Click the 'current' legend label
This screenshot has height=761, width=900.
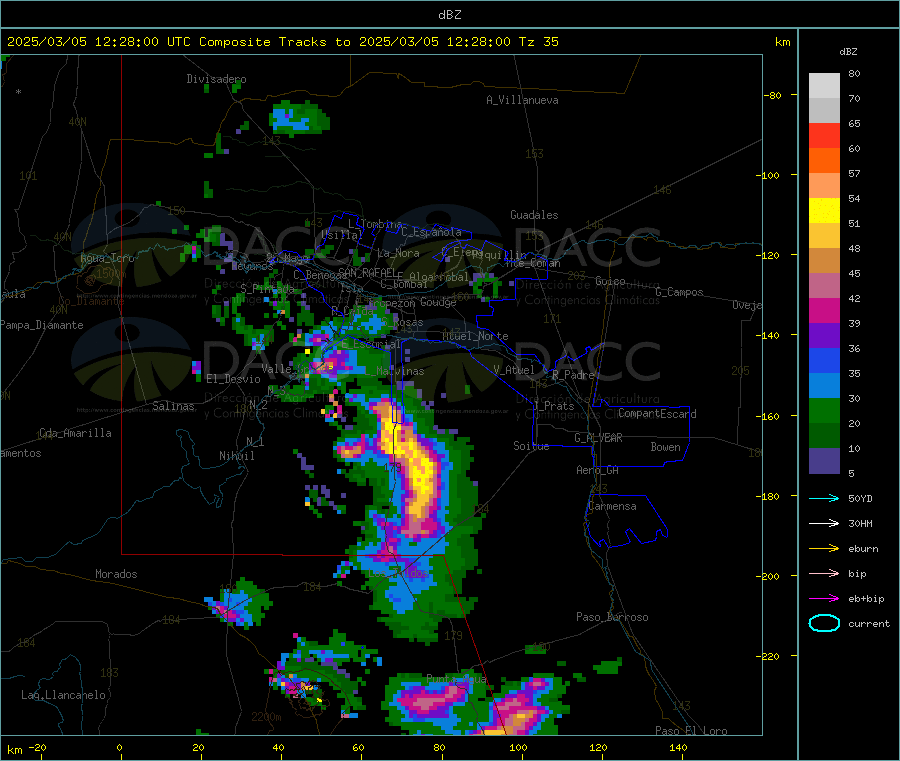click(869, 623)
